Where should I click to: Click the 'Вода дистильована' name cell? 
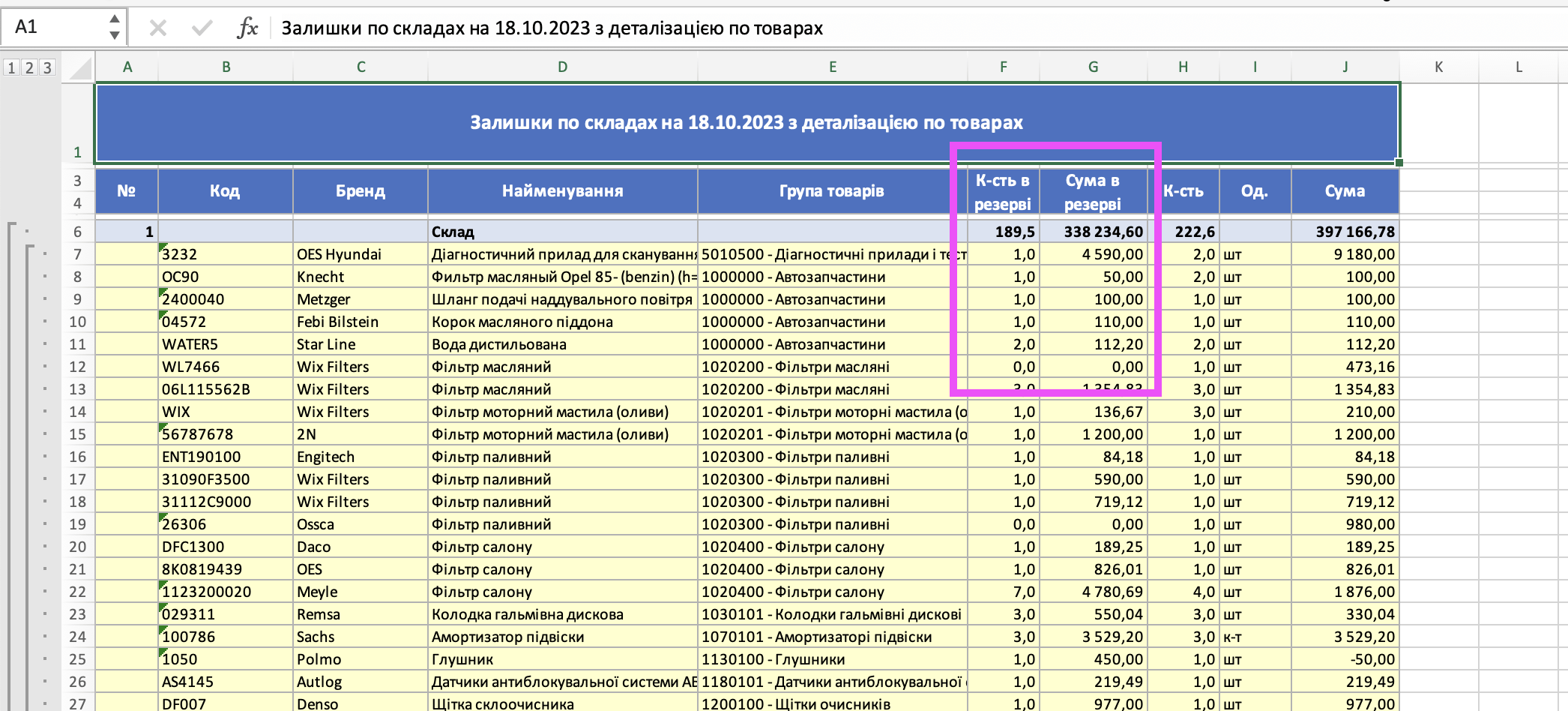coord(563,344)
